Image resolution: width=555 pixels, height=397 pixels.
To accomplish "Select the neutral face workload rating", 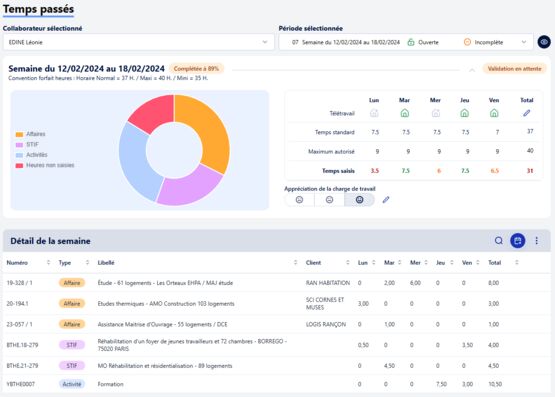I will pos(329,200).
